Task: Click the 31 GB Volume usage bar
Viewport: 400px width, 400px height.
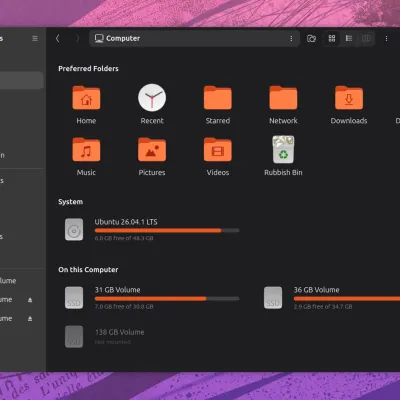Action: point(167,299)
